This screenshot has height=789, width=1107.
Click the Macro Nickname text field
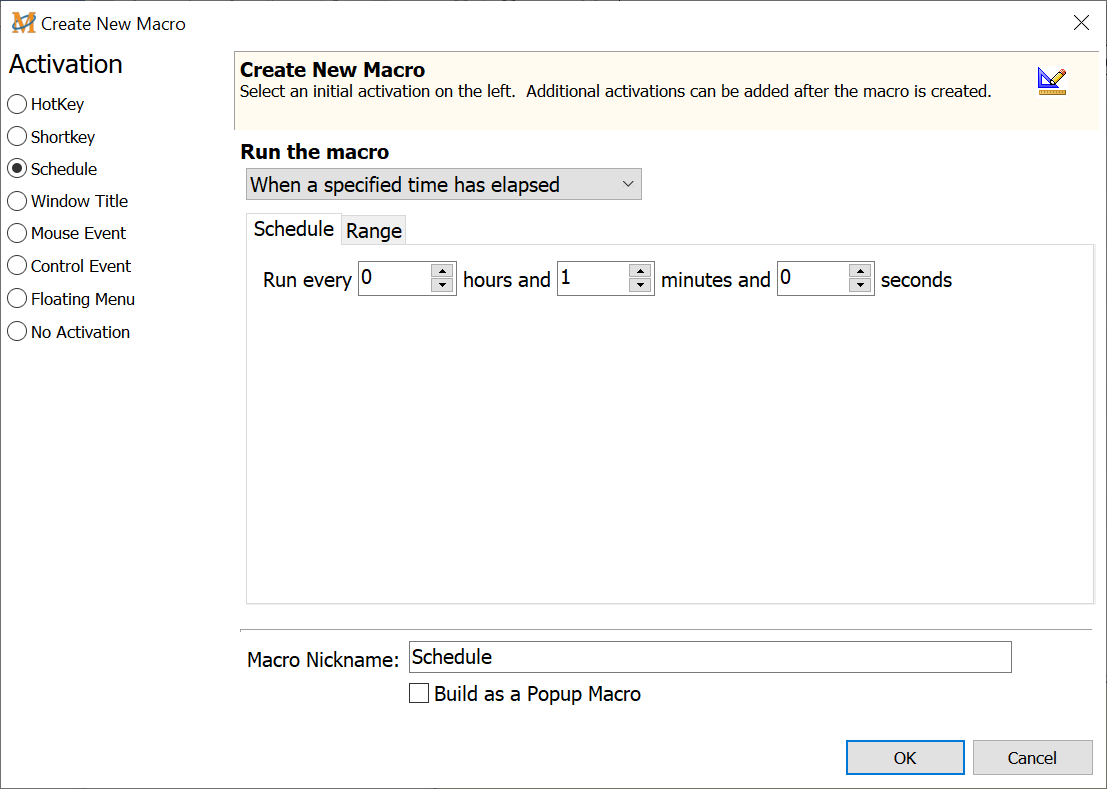pos(710,657)
